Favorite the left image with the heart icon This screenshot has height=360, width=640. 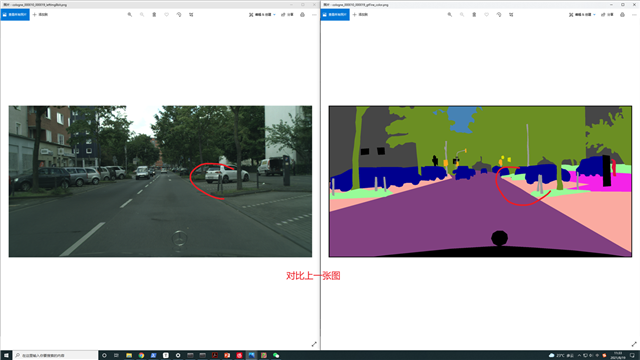(167, 15)
